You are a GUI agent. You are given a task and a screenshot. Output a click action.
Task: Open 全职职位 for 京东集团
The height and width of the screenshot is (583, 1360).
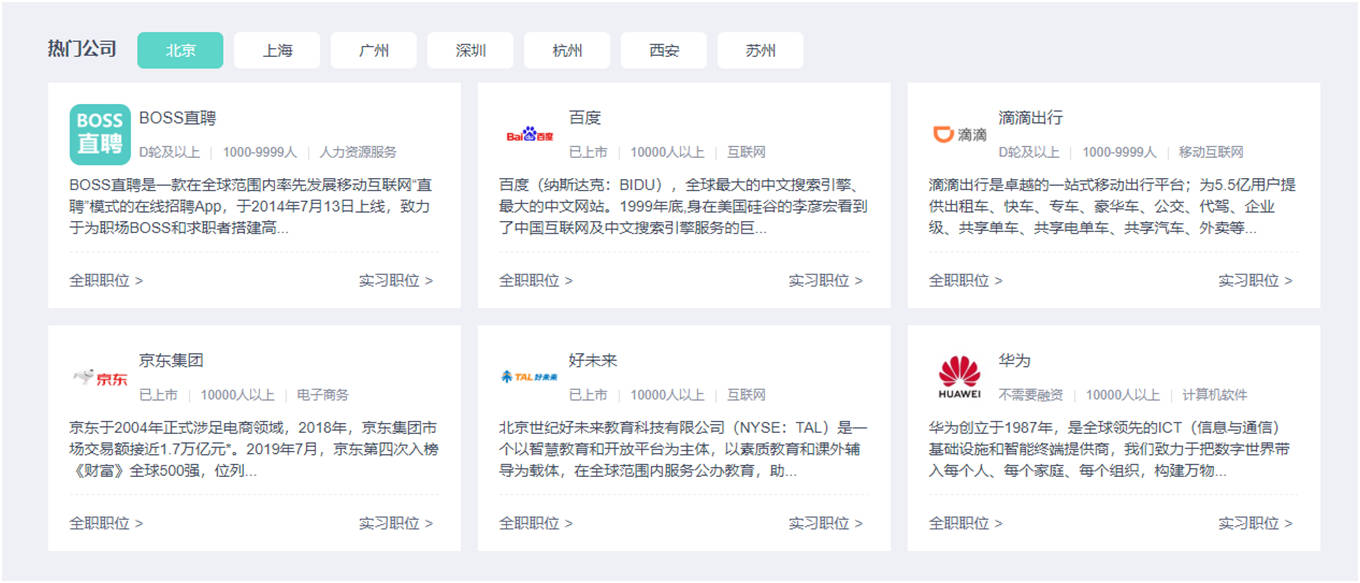(x=106, y=523)
